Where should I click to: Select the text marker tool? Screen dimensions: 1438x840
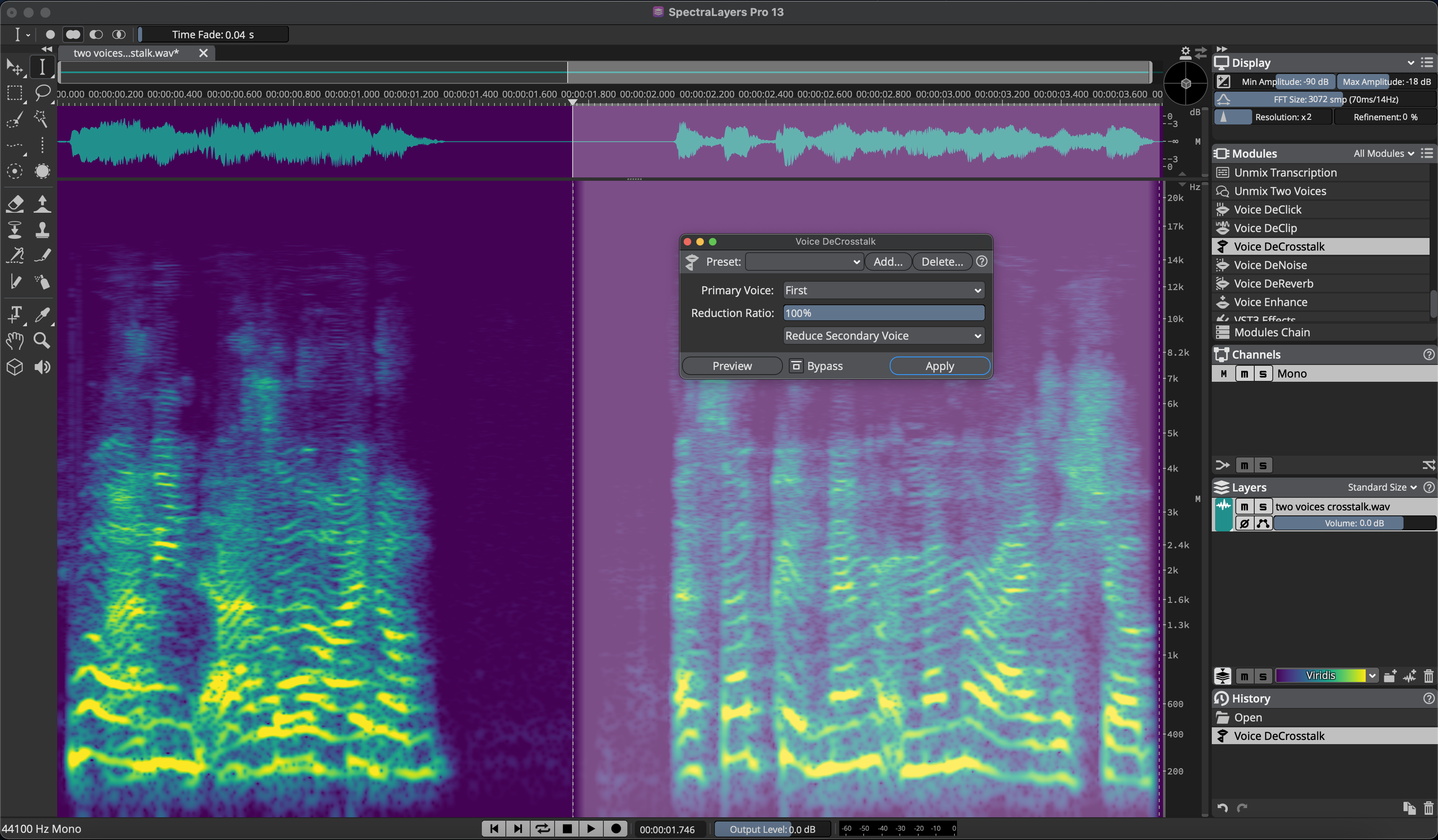[15, 314]
